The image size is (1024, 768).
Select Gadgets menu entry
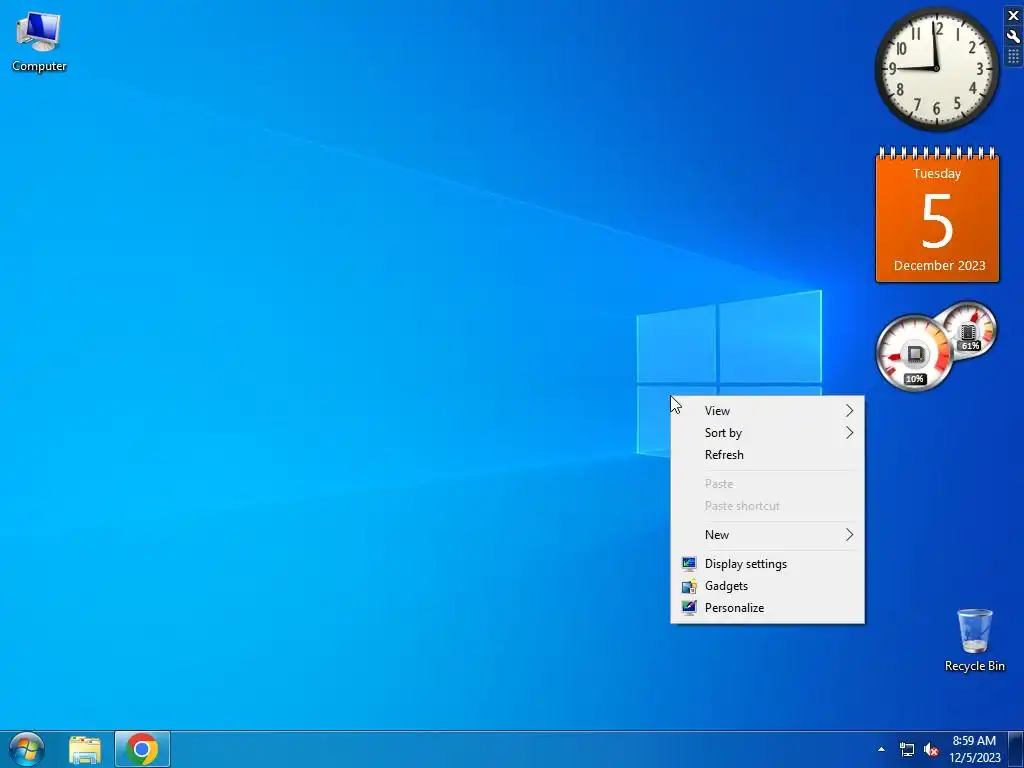click(767, 586)
